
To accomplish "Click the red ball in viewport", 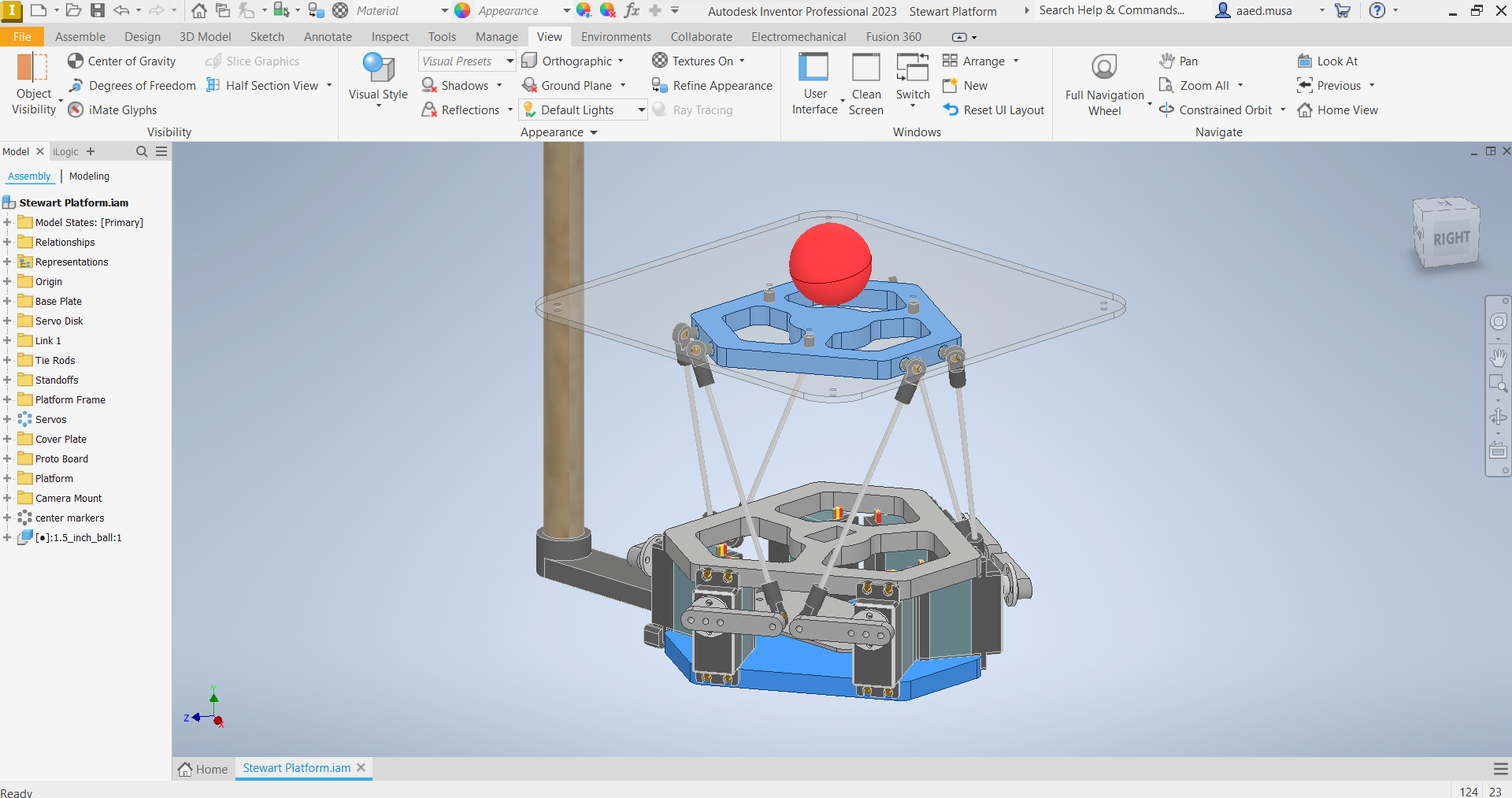I will click(x=830, y=264).
